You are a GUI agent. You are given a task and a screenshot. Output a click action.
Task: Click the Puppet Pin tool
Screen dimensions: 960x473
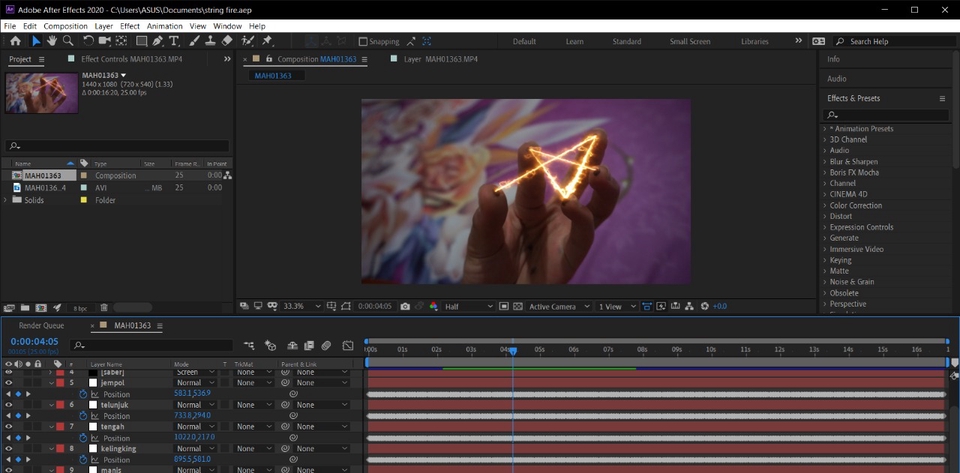click(267, 41)
